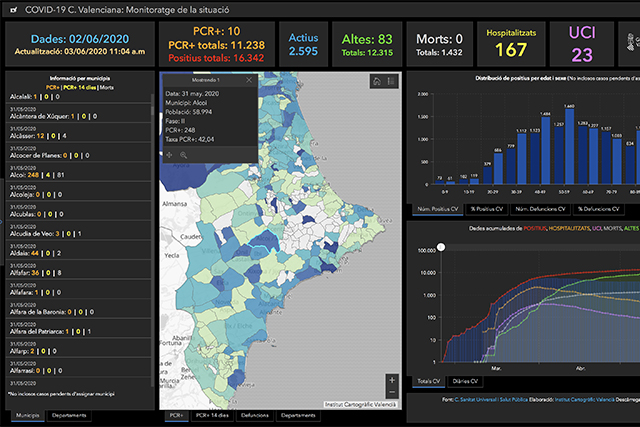Click the map home extent button

coord(377,81)
